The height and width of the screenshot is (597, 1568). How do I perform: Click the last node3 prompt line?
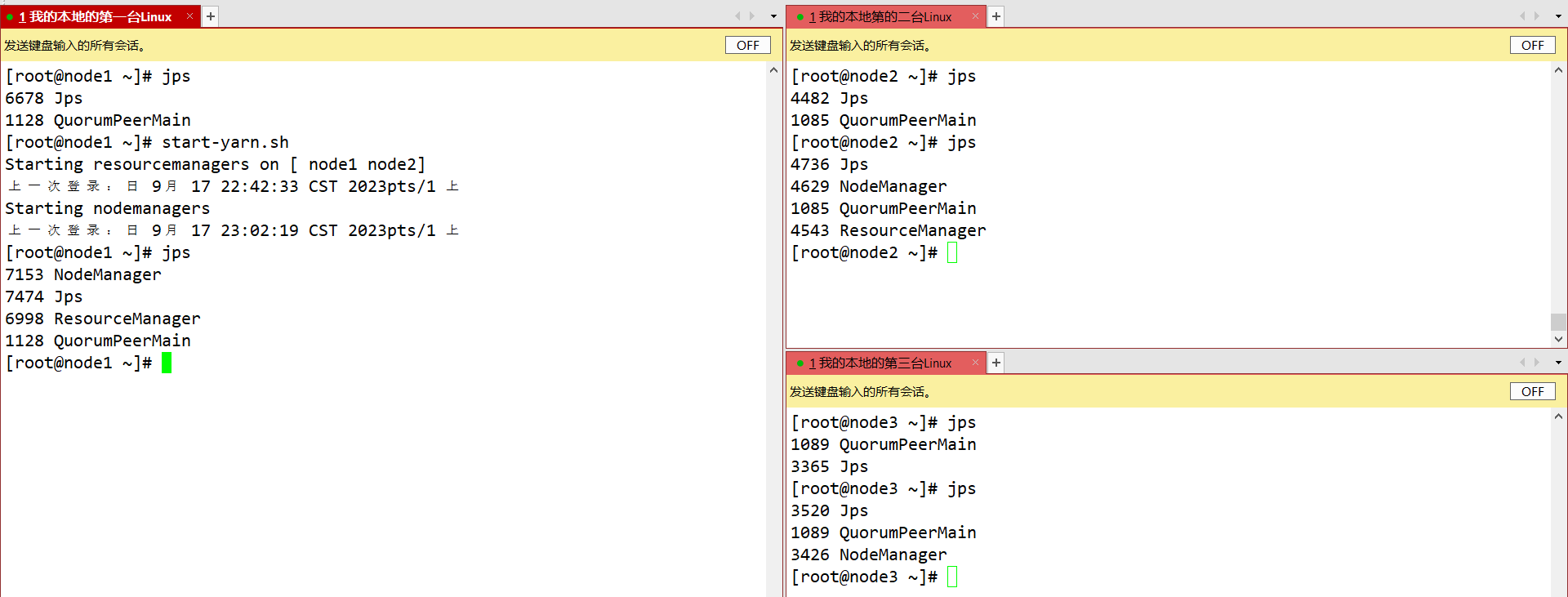click(x=874, y=577)
